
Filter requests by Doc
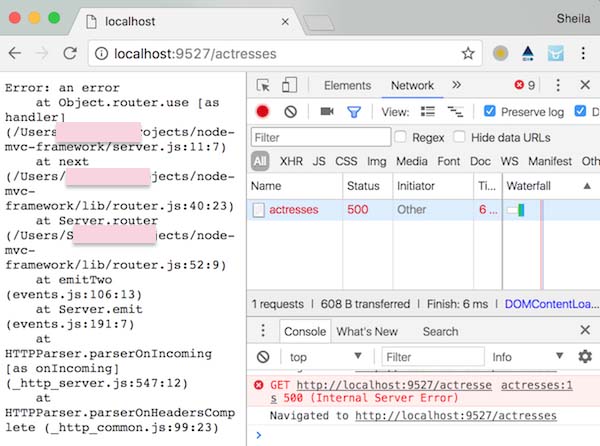(480, 161)
